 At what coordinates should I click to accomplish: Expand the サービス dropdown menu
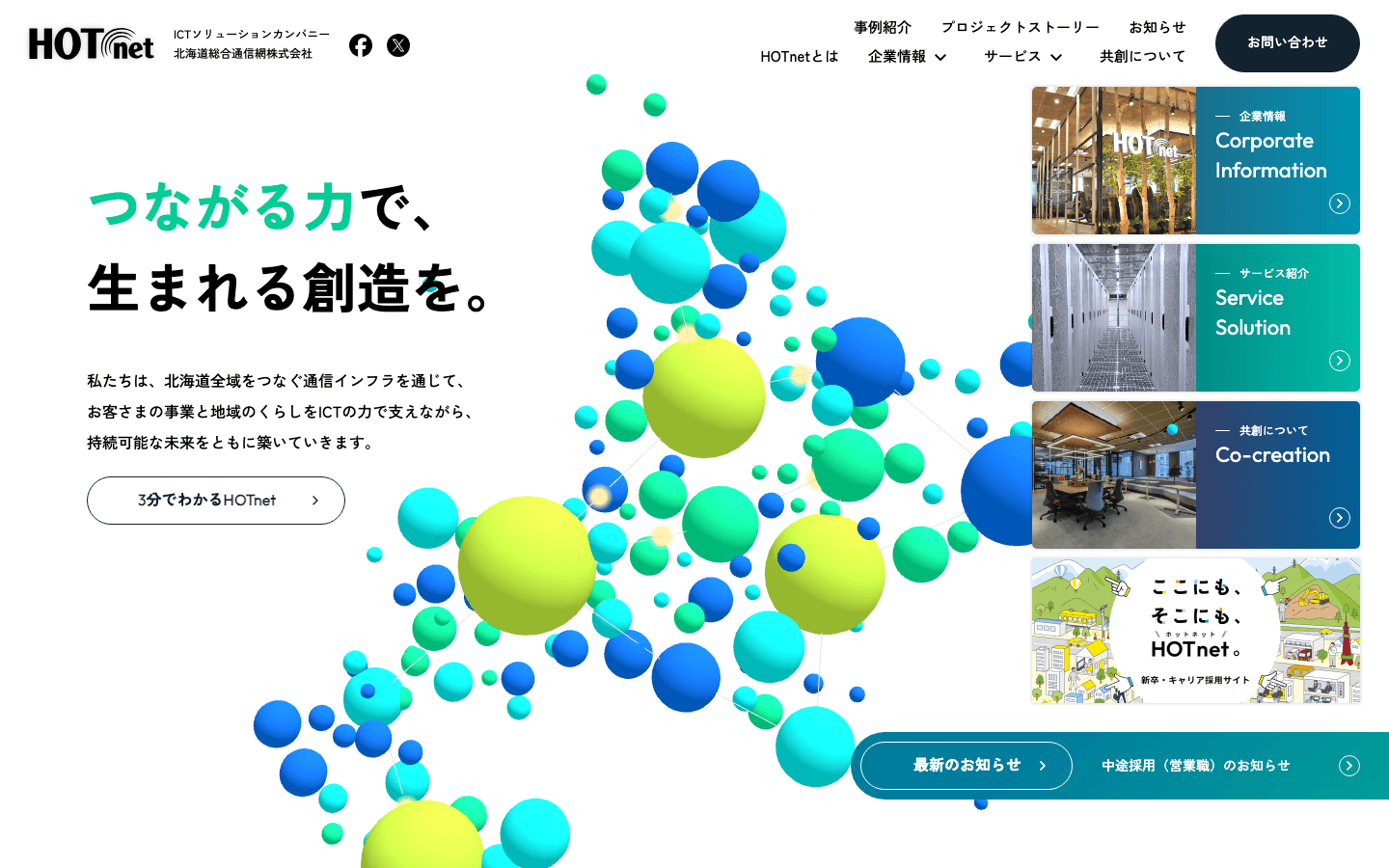1023,57
